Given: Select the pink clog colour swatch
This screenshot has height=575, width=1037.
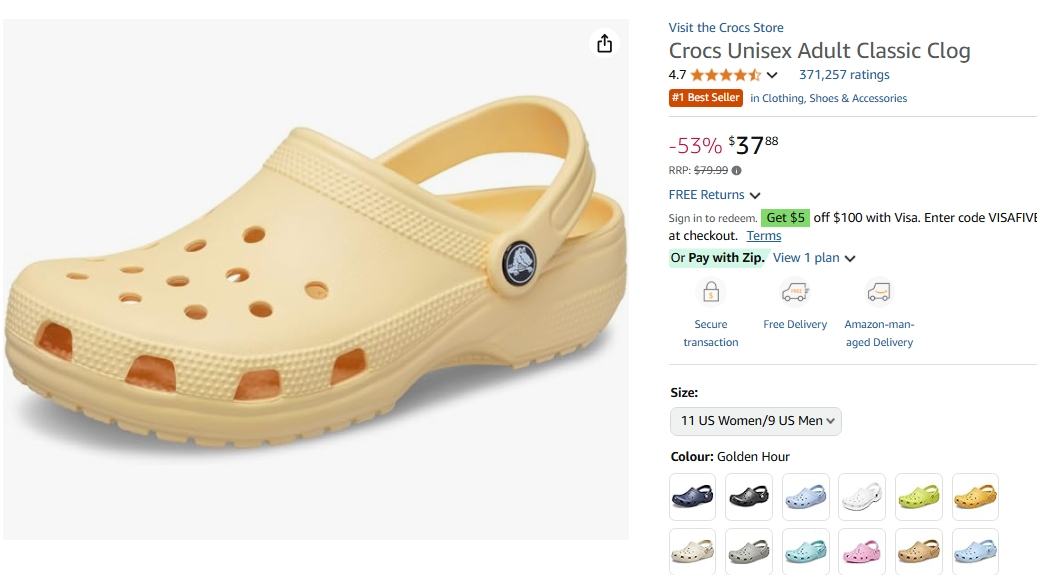Looking at the screenshot, I should coord(861,551).
